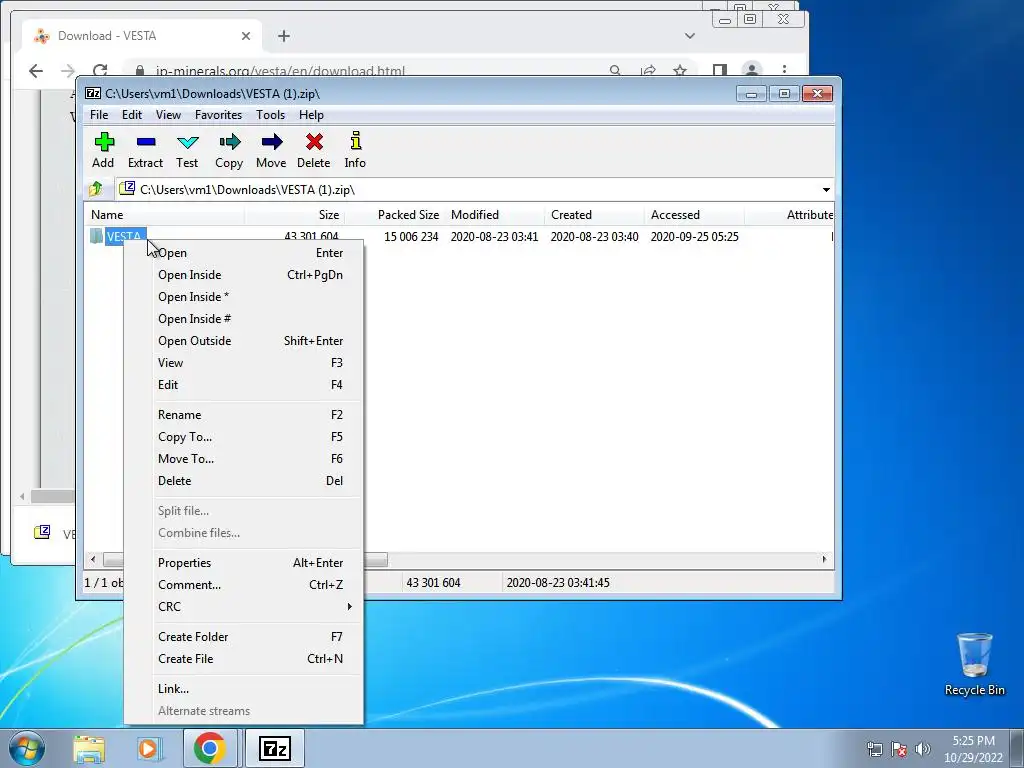Click the Action Center flag tray icon
This screenshot has height=768, width=1024.
point(899,749)
